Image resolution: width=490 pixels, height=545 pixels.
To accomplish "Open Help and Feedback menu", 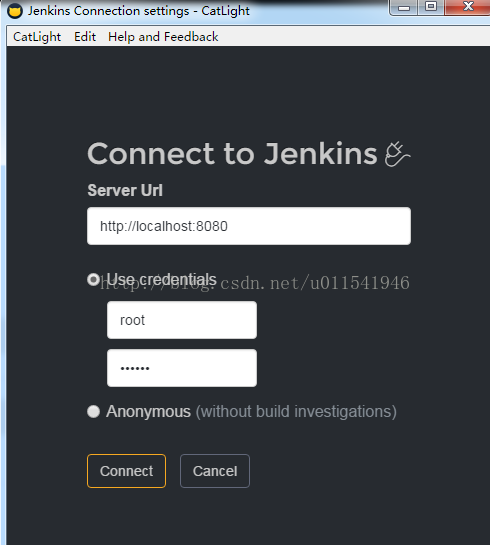I will tap(163, 36).
